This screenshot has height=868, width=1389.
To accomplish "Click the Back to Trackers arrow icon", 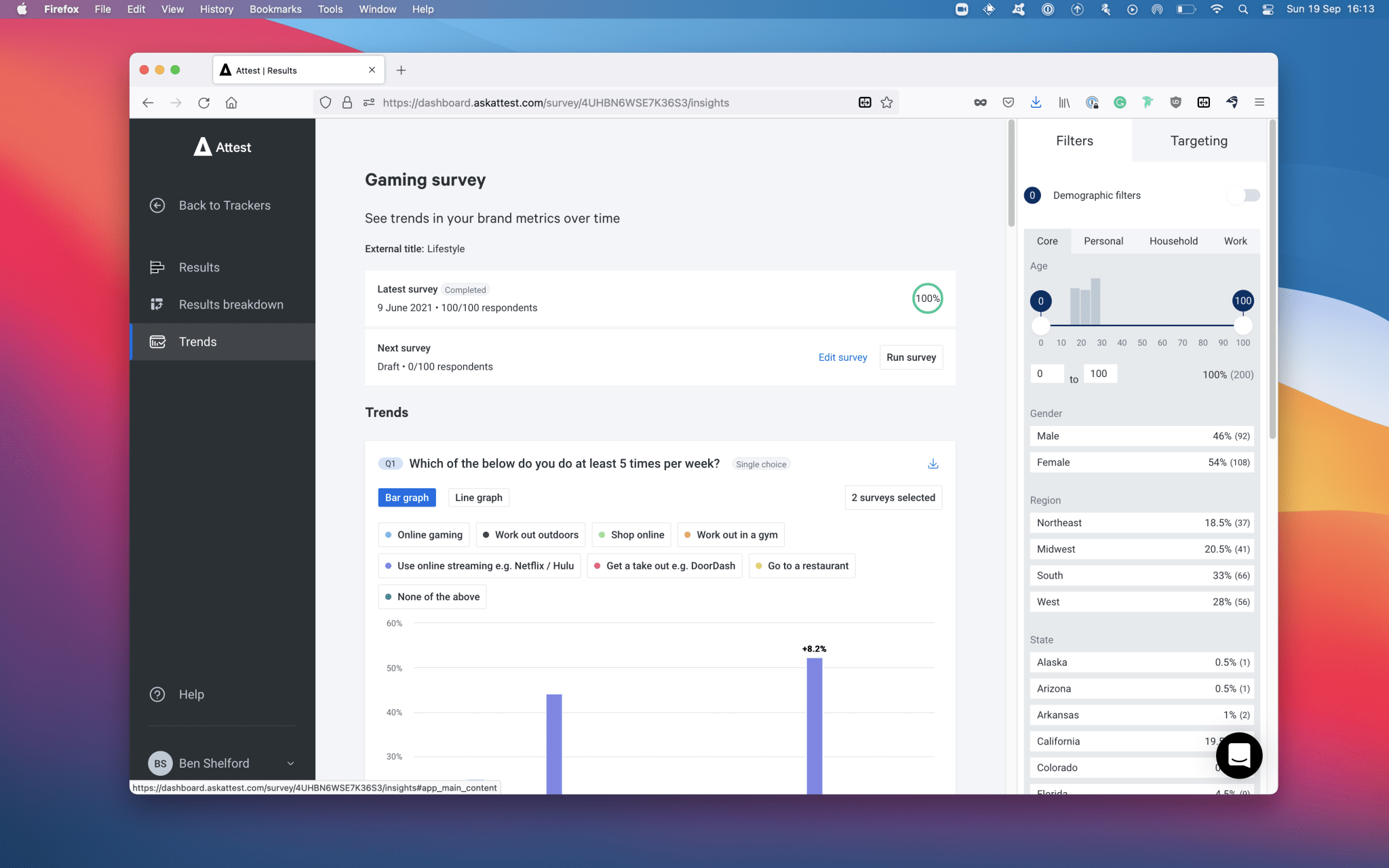I will [157, 205].
